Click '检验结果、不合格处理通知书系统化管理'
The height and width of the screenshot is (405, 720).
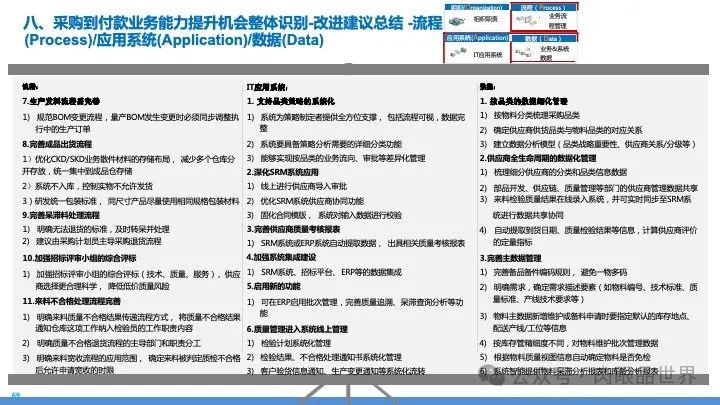coord(331,357)
